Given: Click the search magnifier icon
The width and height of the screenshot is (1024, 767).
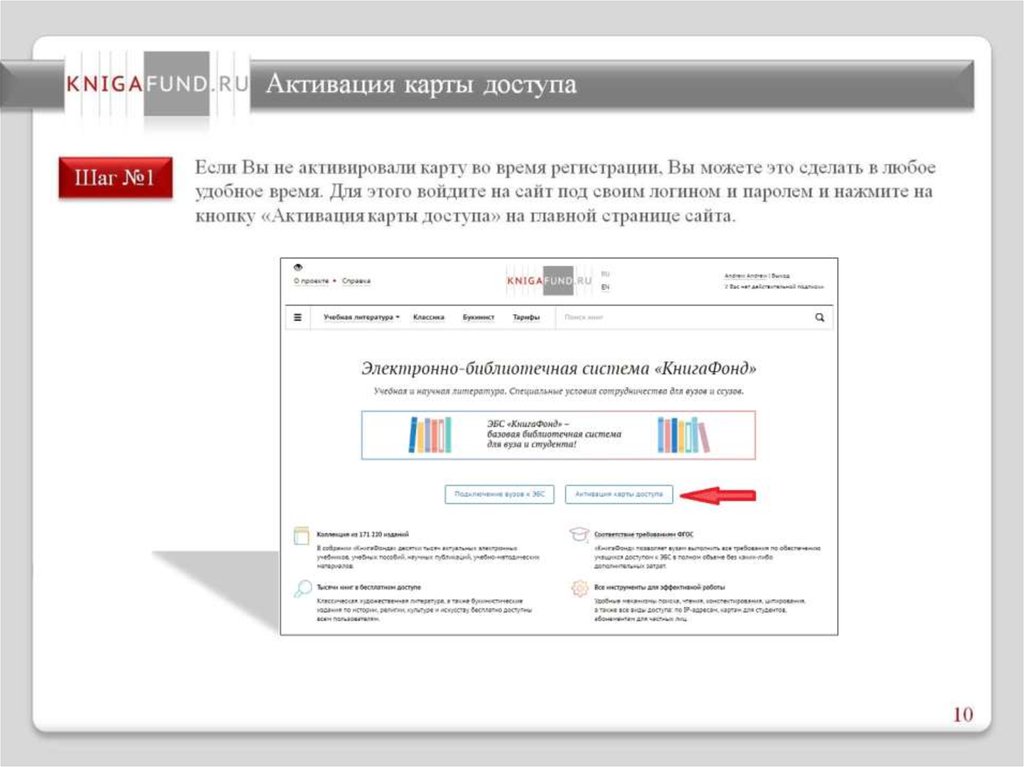Looking at the screenshot, I should click(820, 318).
